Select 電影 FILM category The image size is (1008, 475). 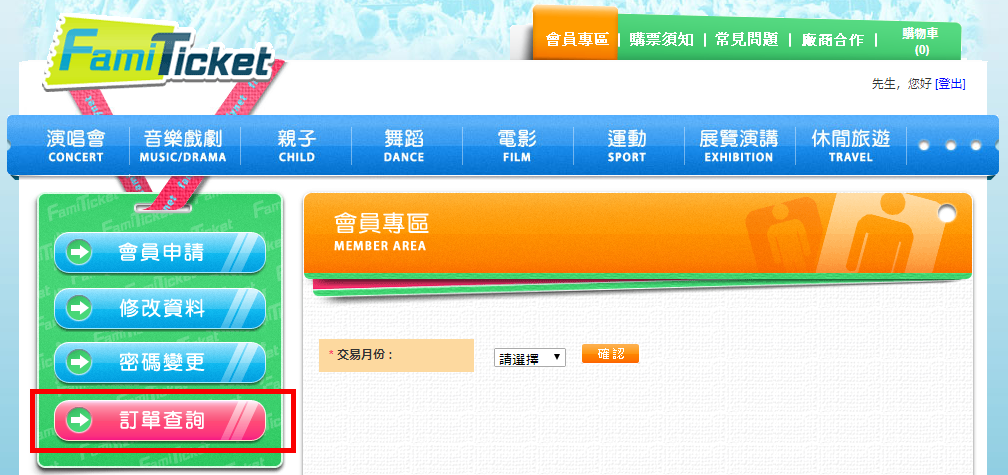(516, 146)
